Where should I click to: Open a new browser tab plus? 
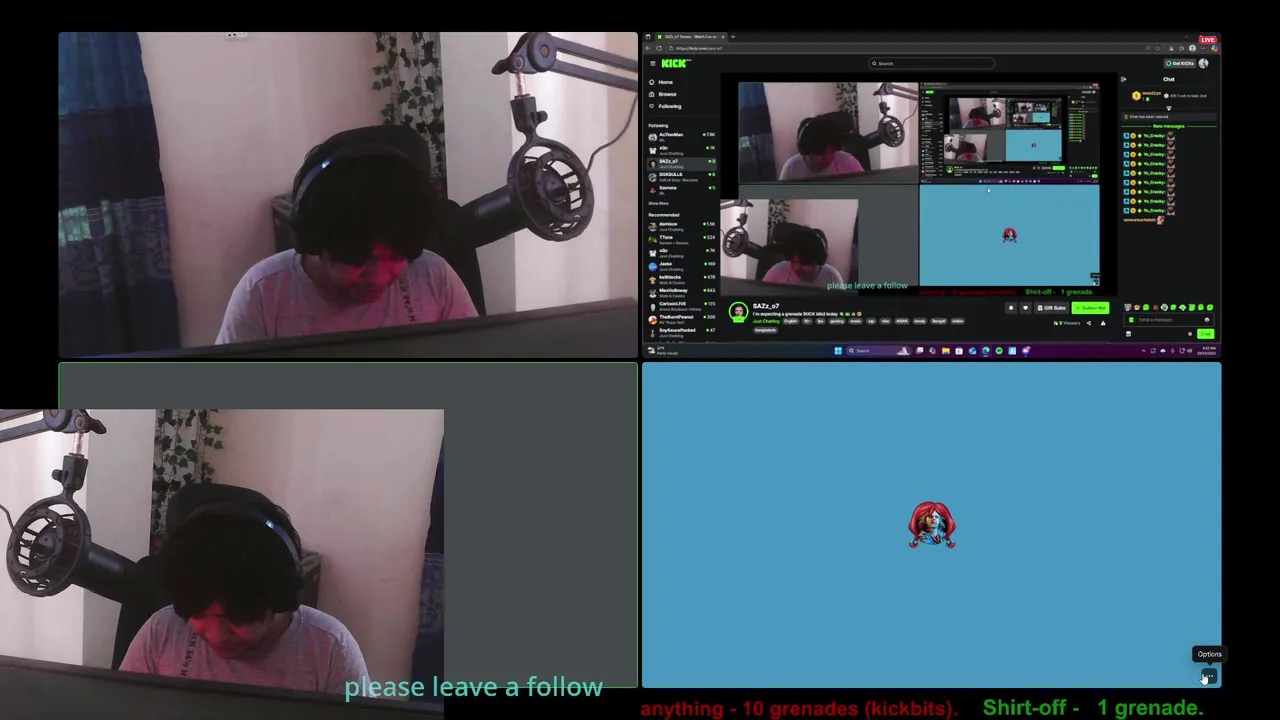[x=733, y=37]
